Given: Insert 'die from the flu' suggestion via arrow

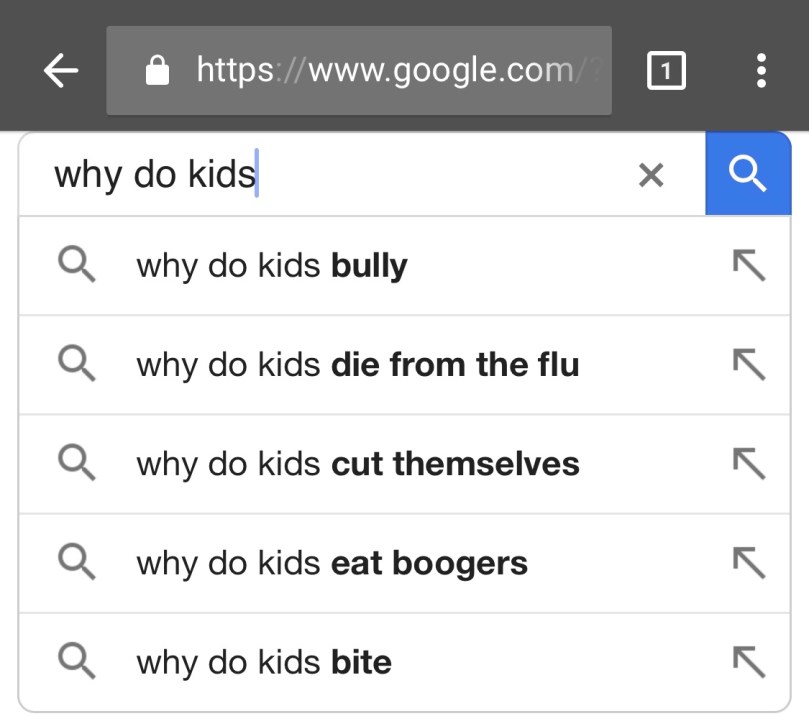Looking at the screenshot, I should click(748, 365).
